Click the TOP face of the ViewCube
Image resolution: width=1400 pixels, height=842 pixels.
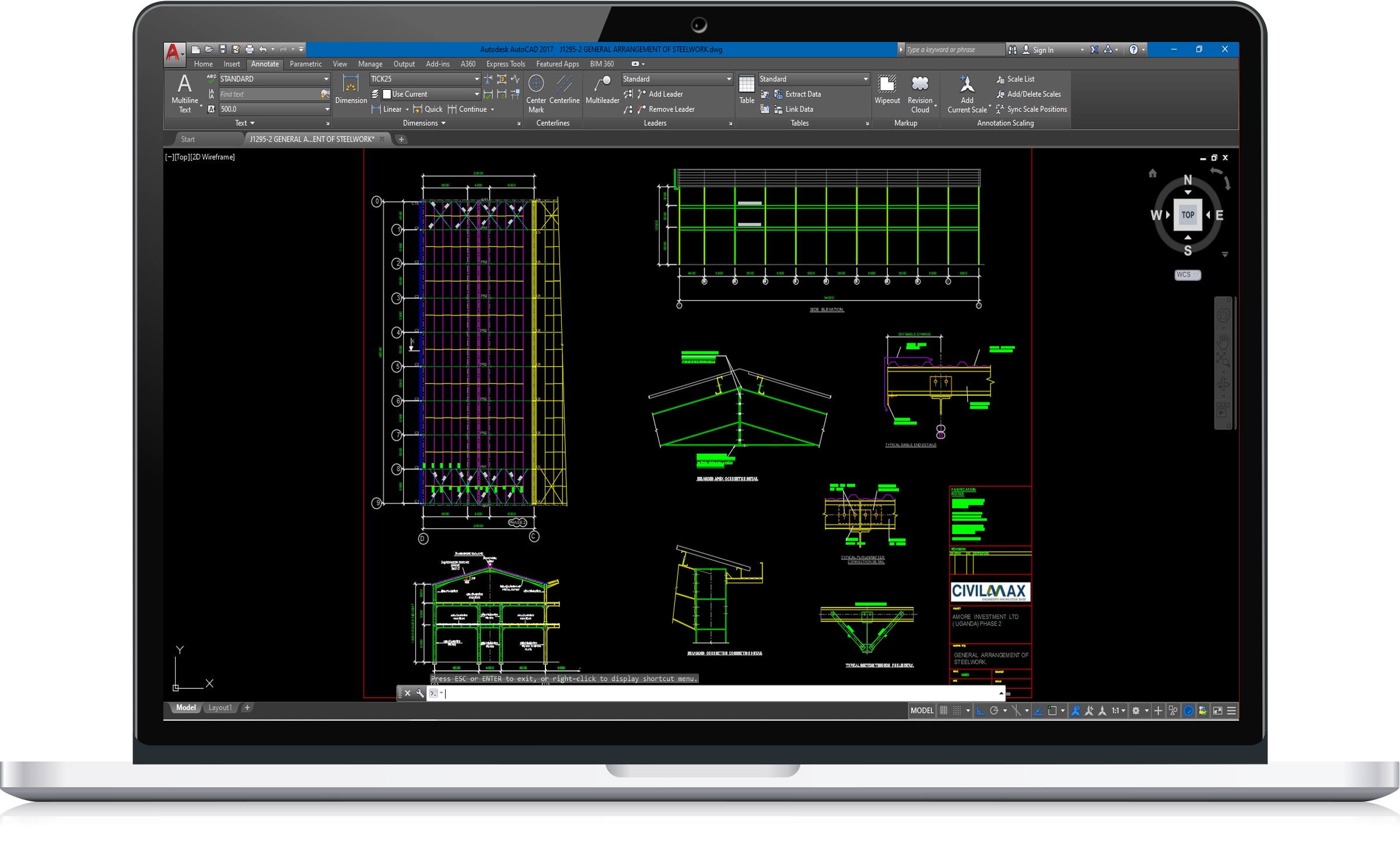(1188, 215)
